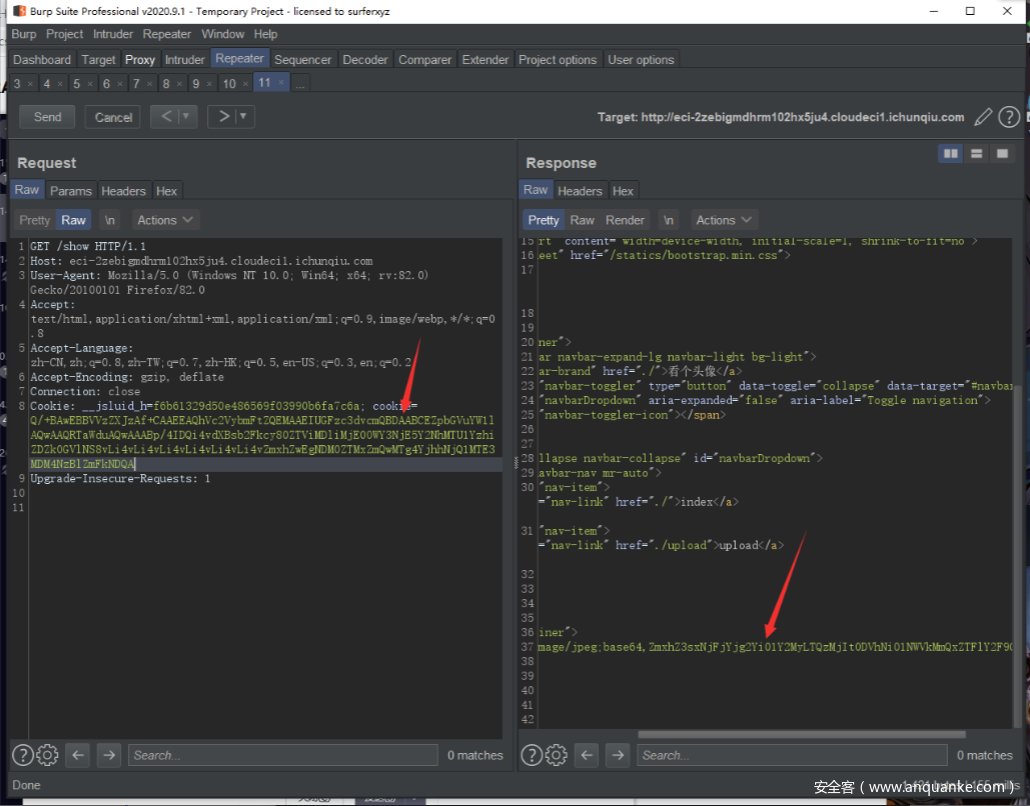Toggle Pretty view in Request panel
Image resolution: width=1030 pixels, height=806 pixels.
click(x=34, y=220)
